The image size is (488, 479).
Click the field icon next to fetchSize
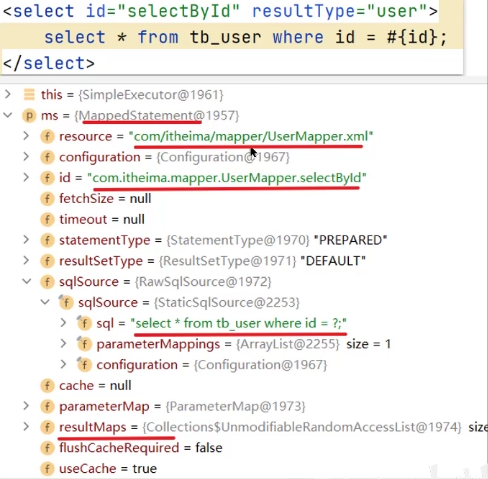click(47, 199)
